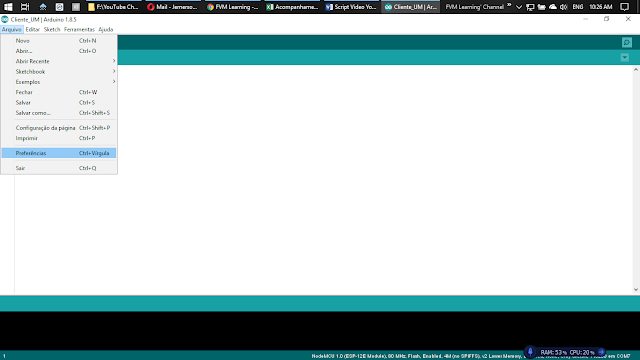Choose Configuração da página entry

pos(59,128)
